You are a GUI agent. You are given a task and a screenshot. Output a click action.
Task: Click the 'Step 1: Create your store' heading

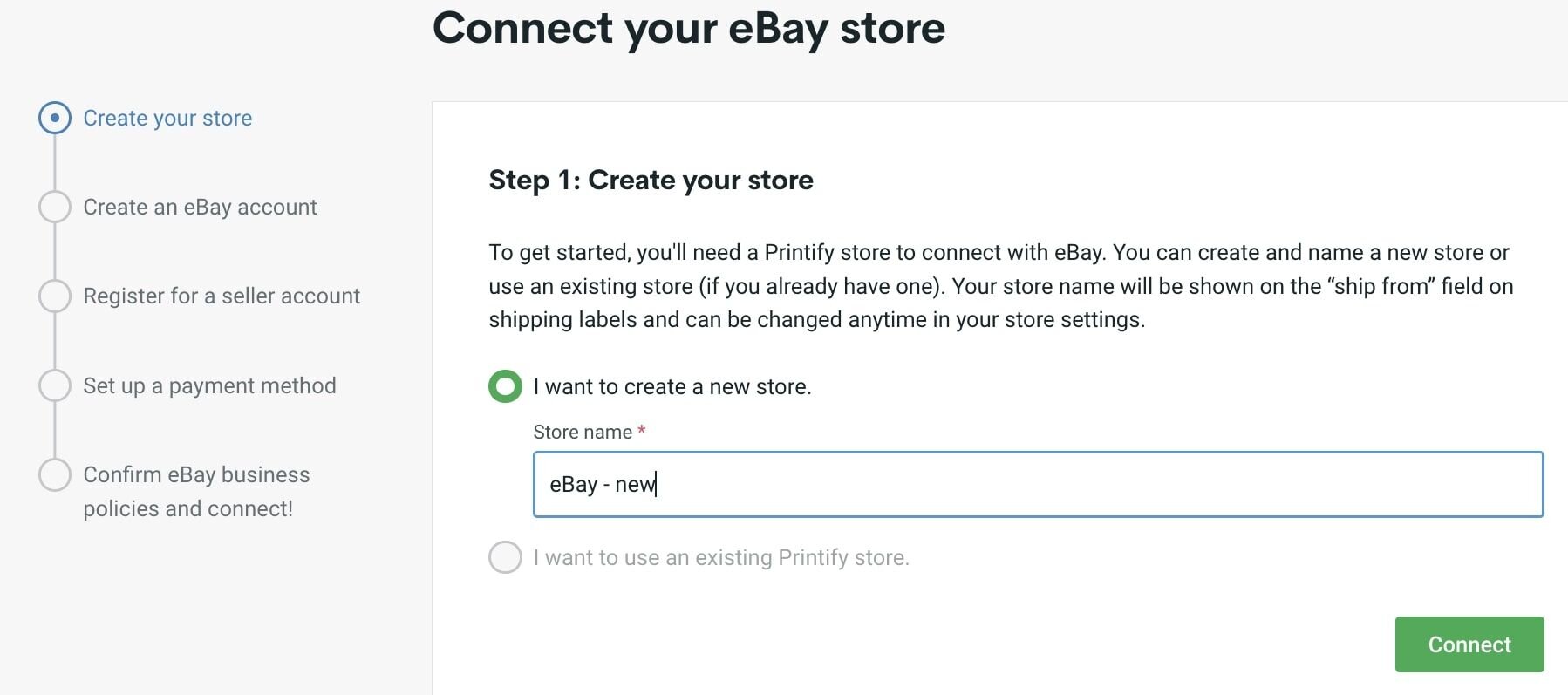(x=651, y=180)
